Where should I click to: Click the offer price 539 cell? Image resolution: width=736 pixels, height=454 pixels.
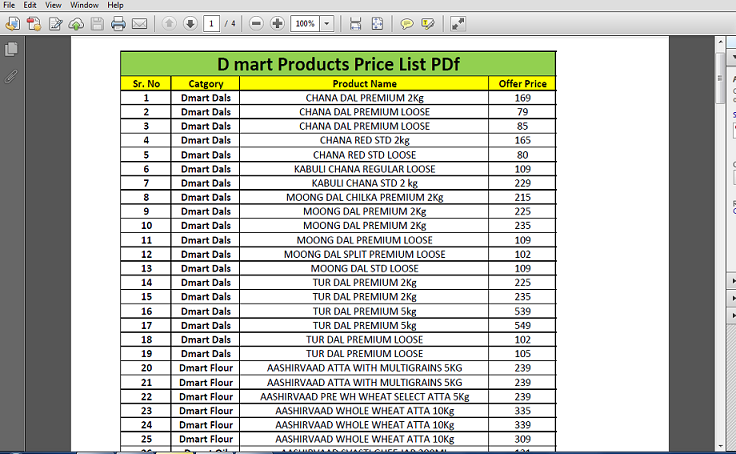tap(522, 311)
